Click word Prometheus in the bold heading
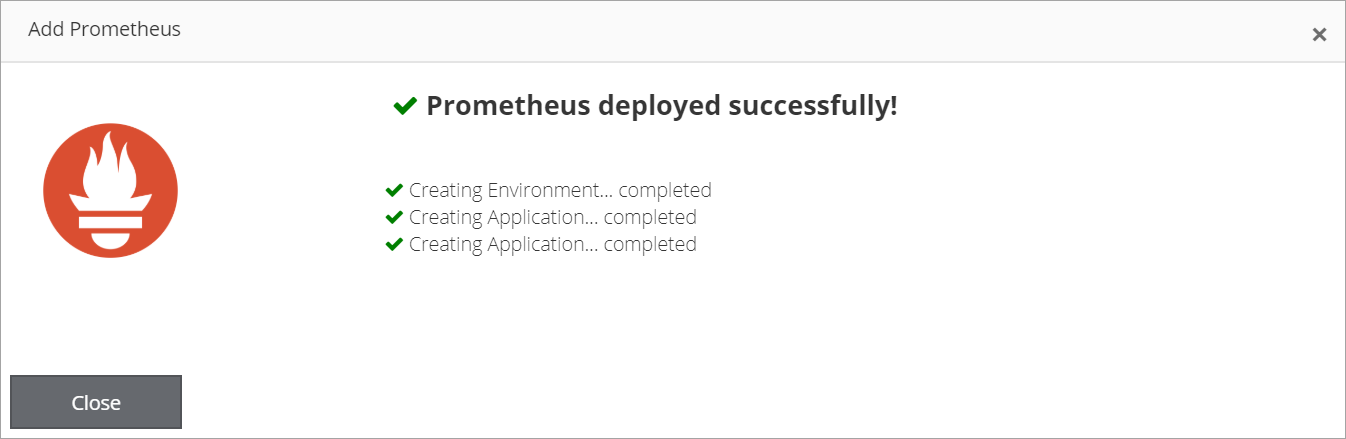Image resolution: width=1346 pixels, height=439 pixels. pos(509,106)
